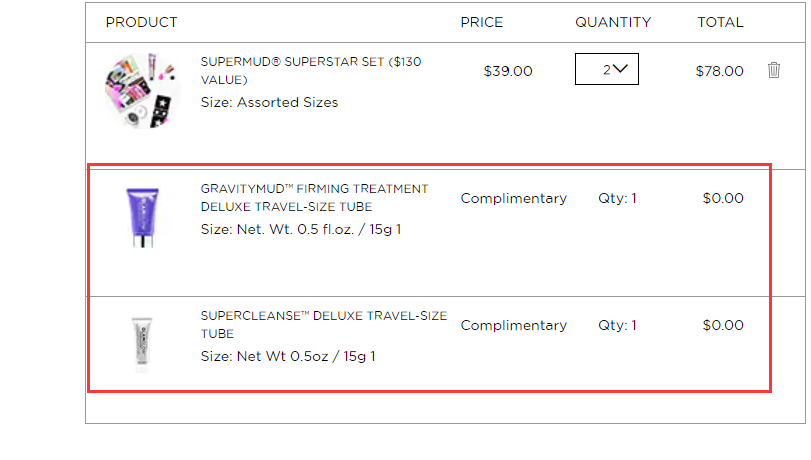Click Qty: 1 on the SuperCleanse row

click(618, 325)
